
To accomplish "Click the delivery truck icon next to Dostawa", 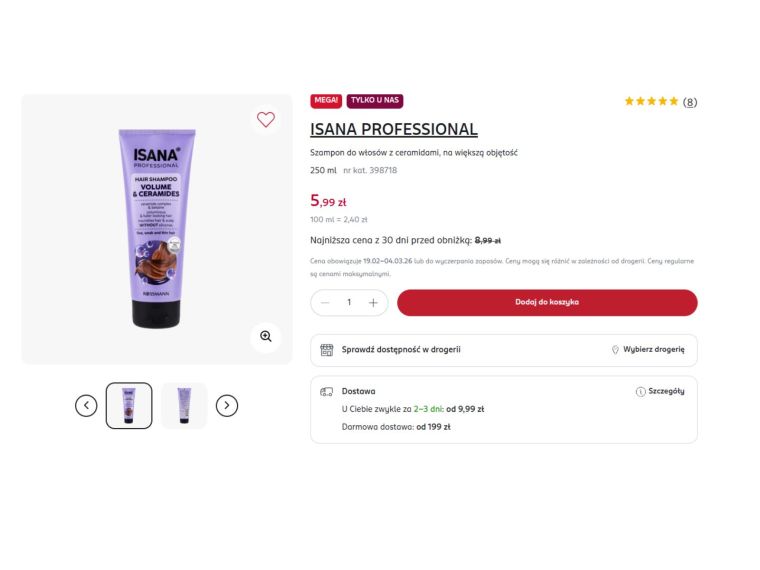I will [x=327, y=392].
